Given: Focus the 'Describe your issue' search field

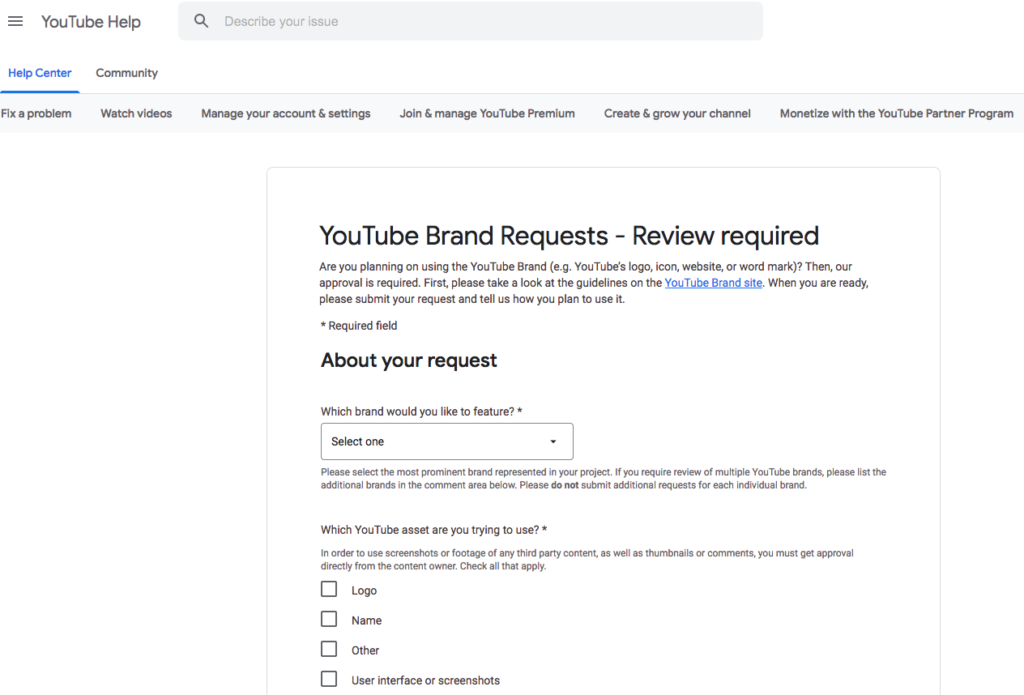Looking at the screenshot, I should tap(480, 21).
